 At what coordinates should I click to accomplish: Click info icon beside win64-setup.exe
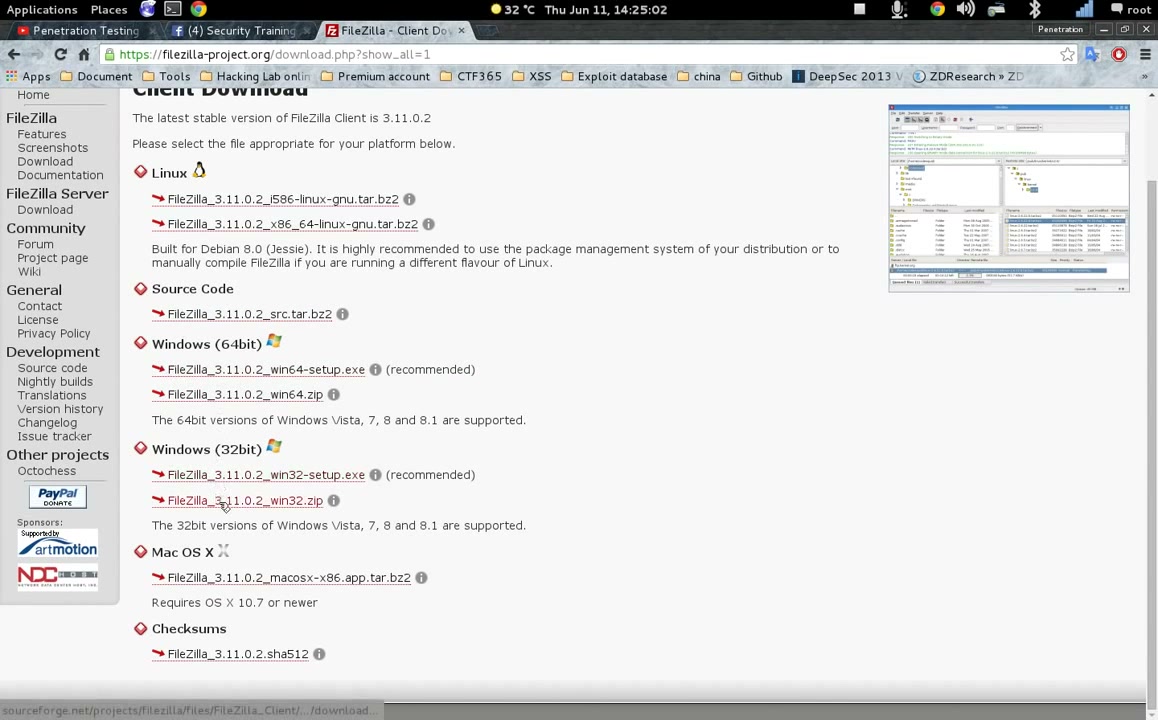(375, 369)
